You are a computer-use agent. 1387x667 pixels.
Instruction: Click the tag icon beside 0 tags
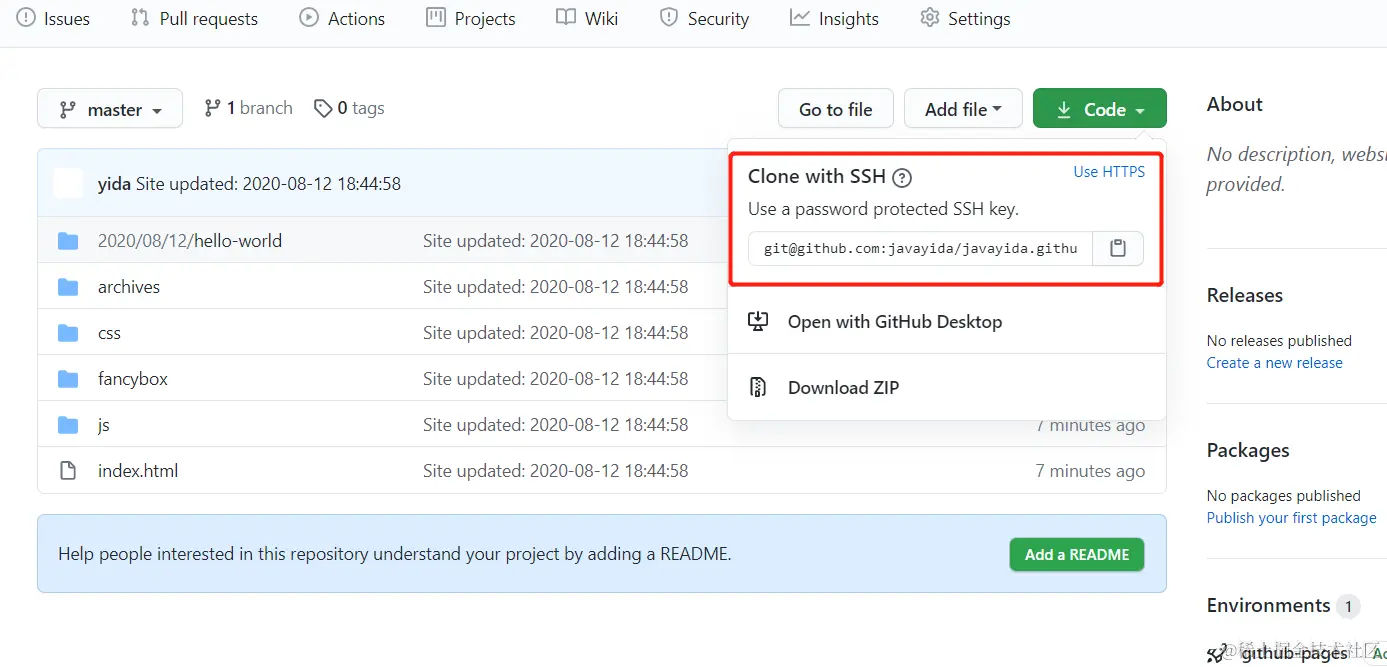[323, 108]
